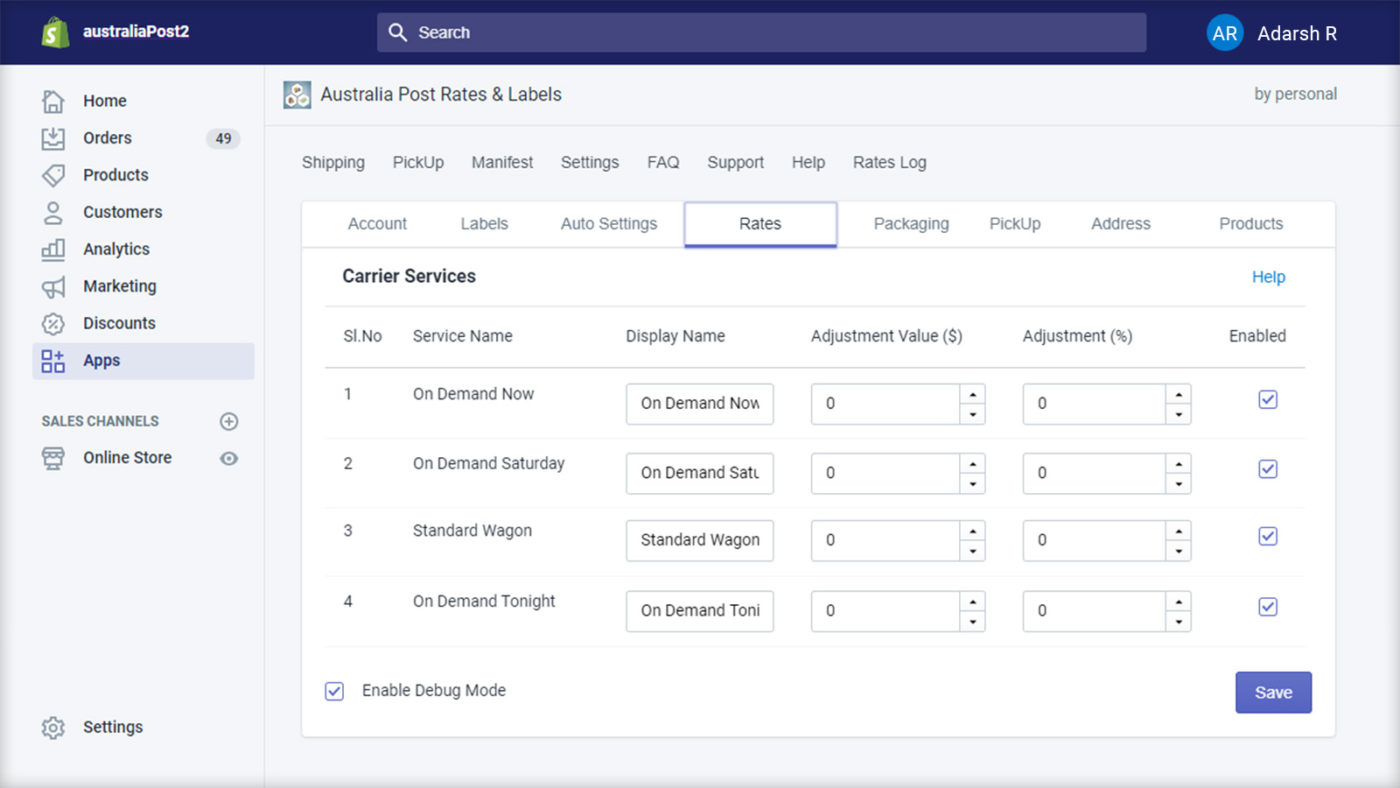Toggle Enabled checkbox for On Demand Now
Image resolution: width=1400 pixels, height=788 pixels.
point(1268,400)
